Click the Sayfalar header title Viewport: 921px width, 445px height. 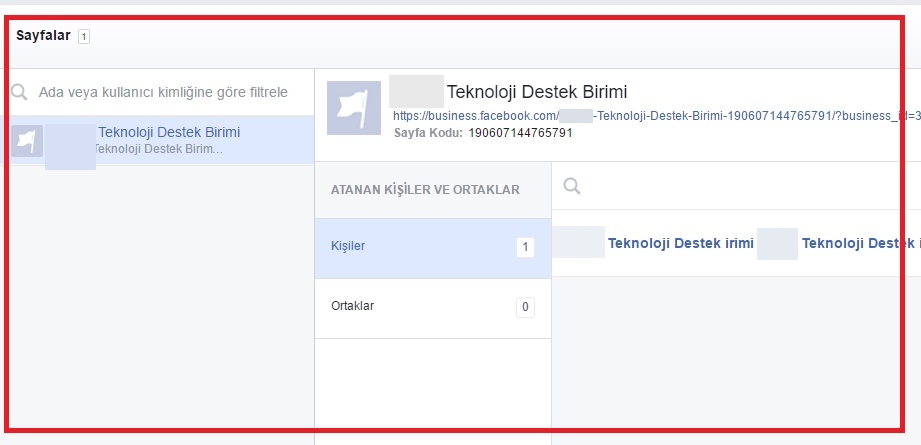(43, 36)
